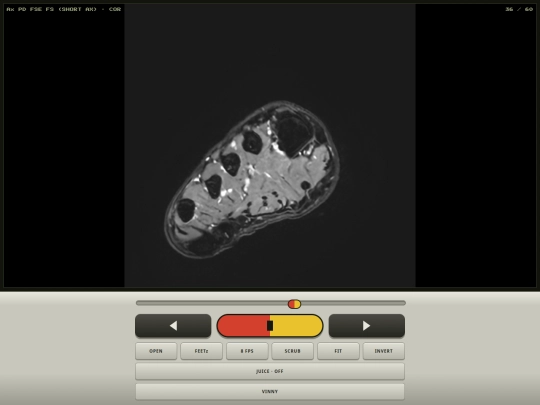Click the red-yellow jog control center
Image resolution: width=540 pixels, height=405 pixels.
click(x=270, y=325)
